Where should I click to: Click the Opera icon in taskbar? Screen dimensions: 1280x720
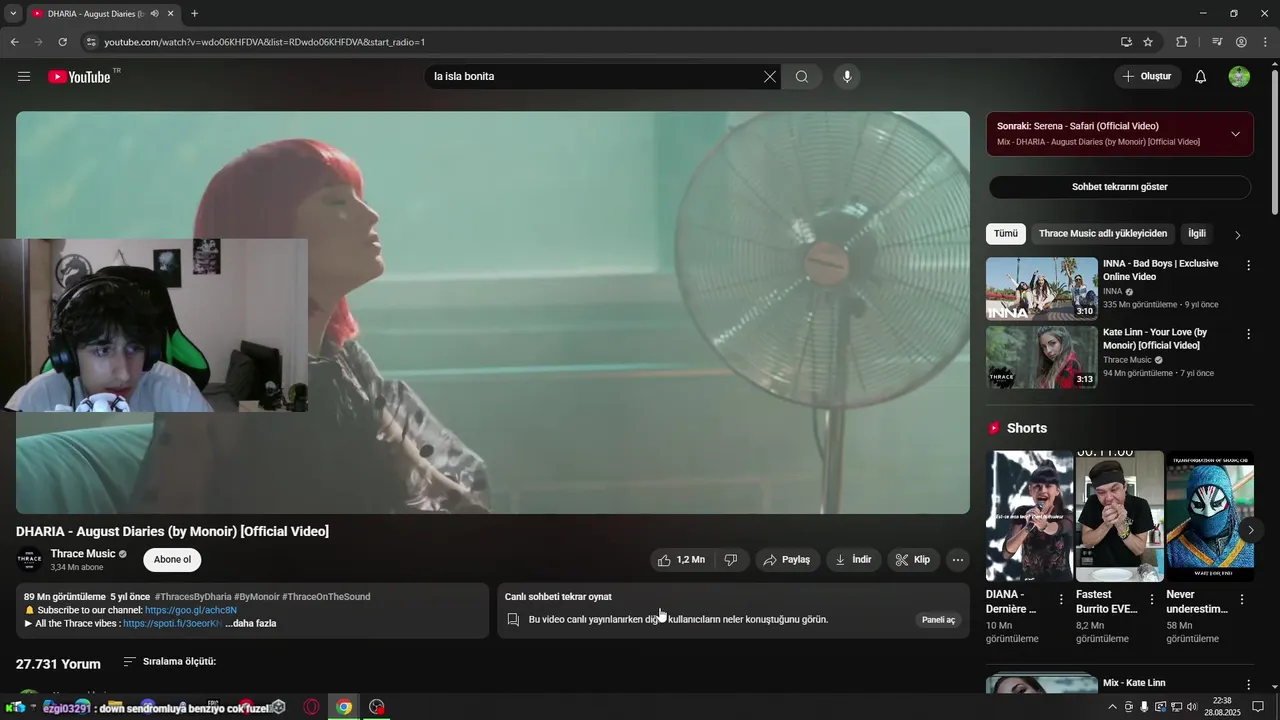point(312,707)
